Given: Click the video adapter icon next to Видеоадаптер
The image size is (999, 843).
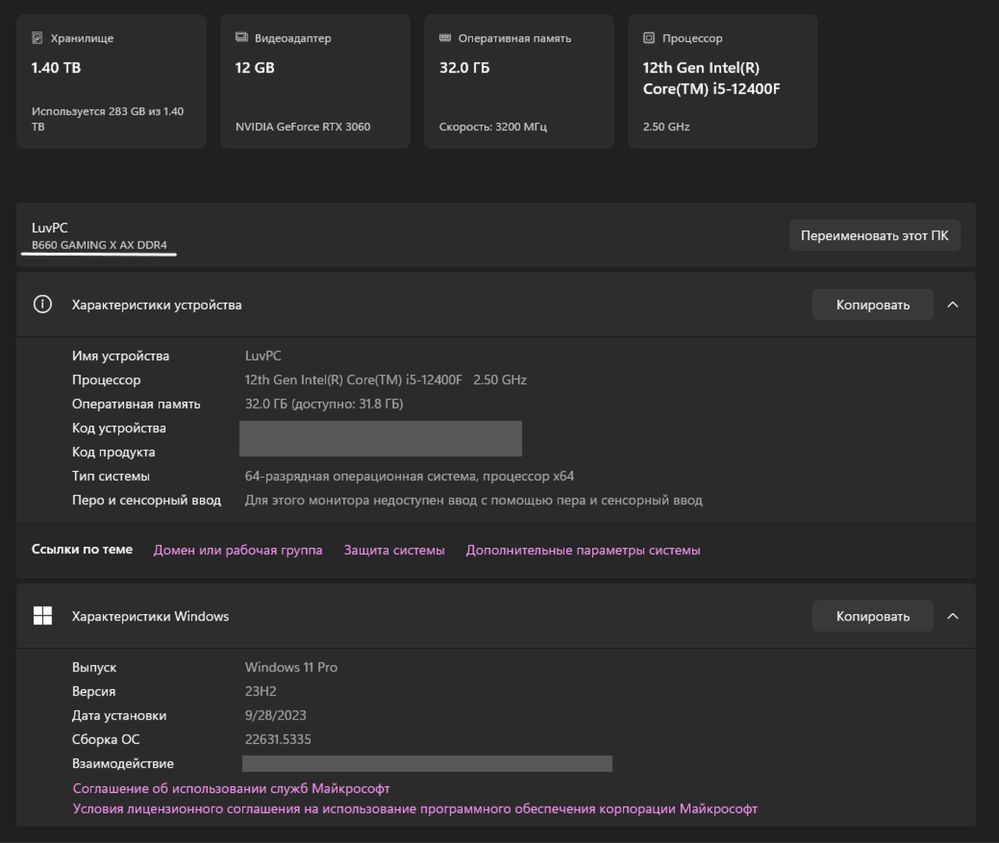Looking at the screenshot, I should click(x=241, y=38).
